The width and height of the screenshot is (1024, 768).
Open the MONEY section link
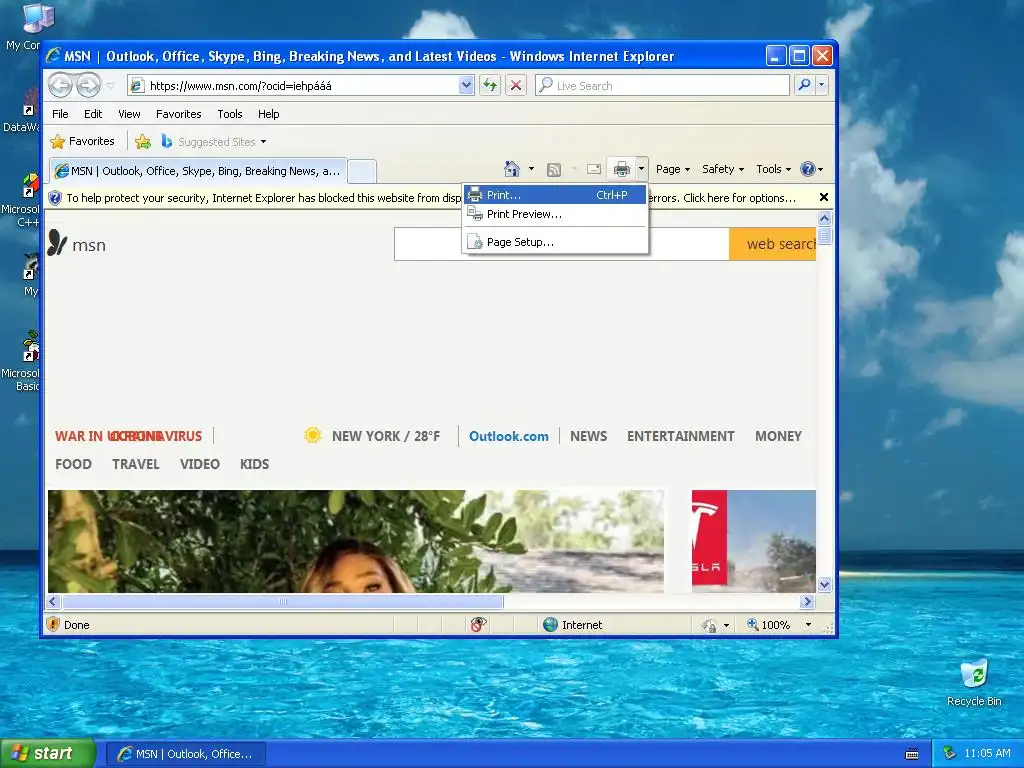778,436
